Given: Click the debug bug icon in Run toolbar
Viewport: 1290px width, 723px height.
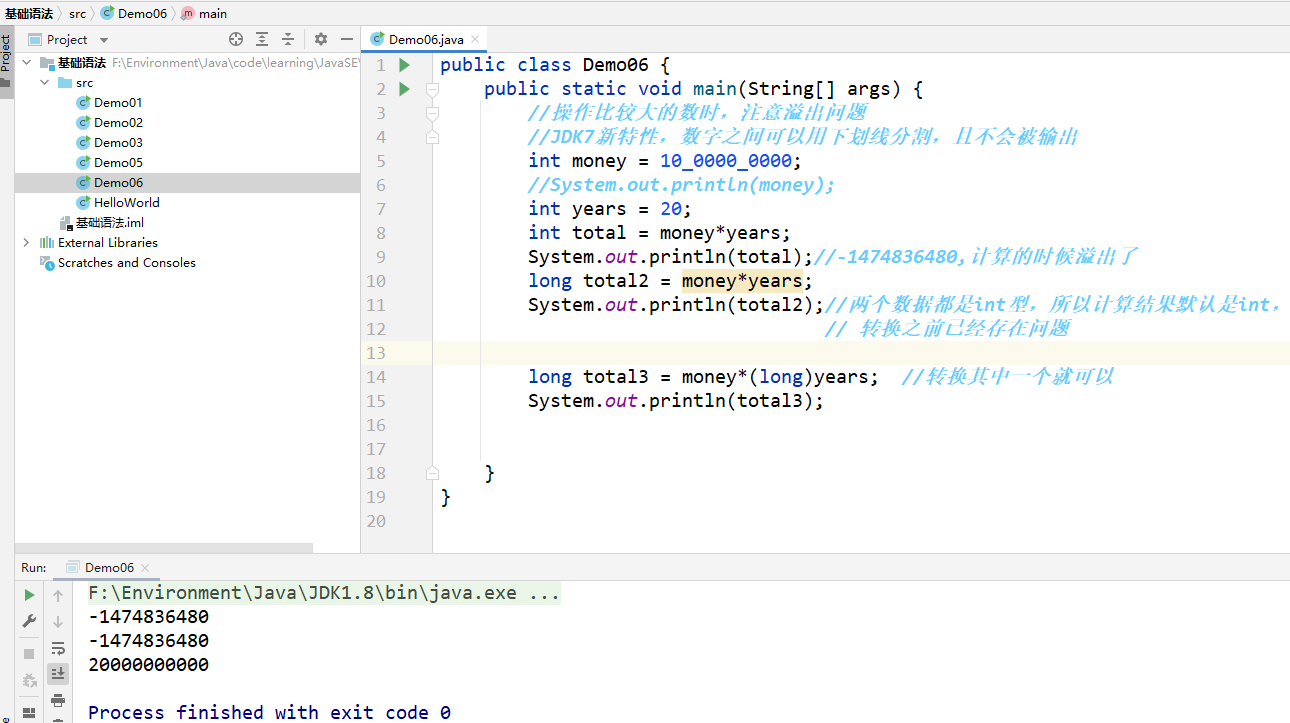Looking at the screenshot, I should click(29, 680).
